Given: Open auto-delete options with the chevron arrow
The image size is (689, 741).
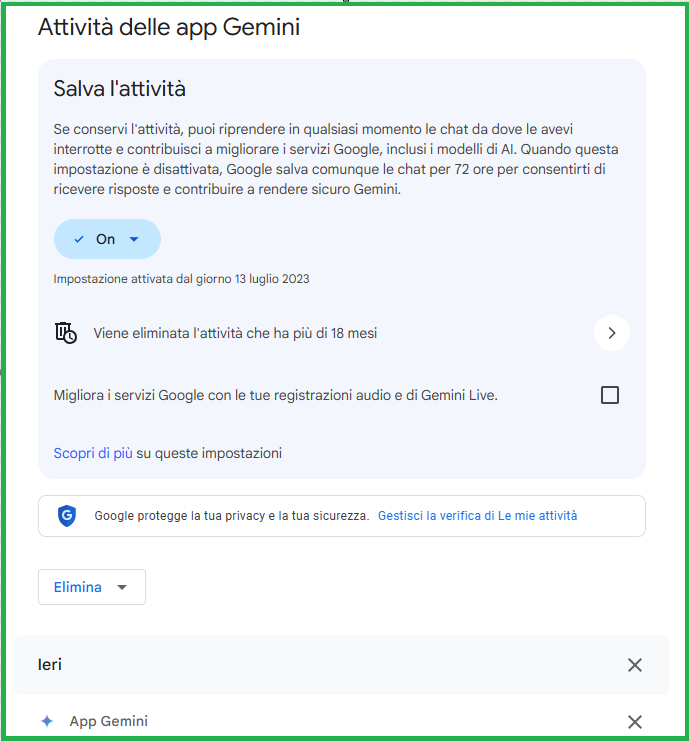Looking at the screenshot, I should click(611, 333).
